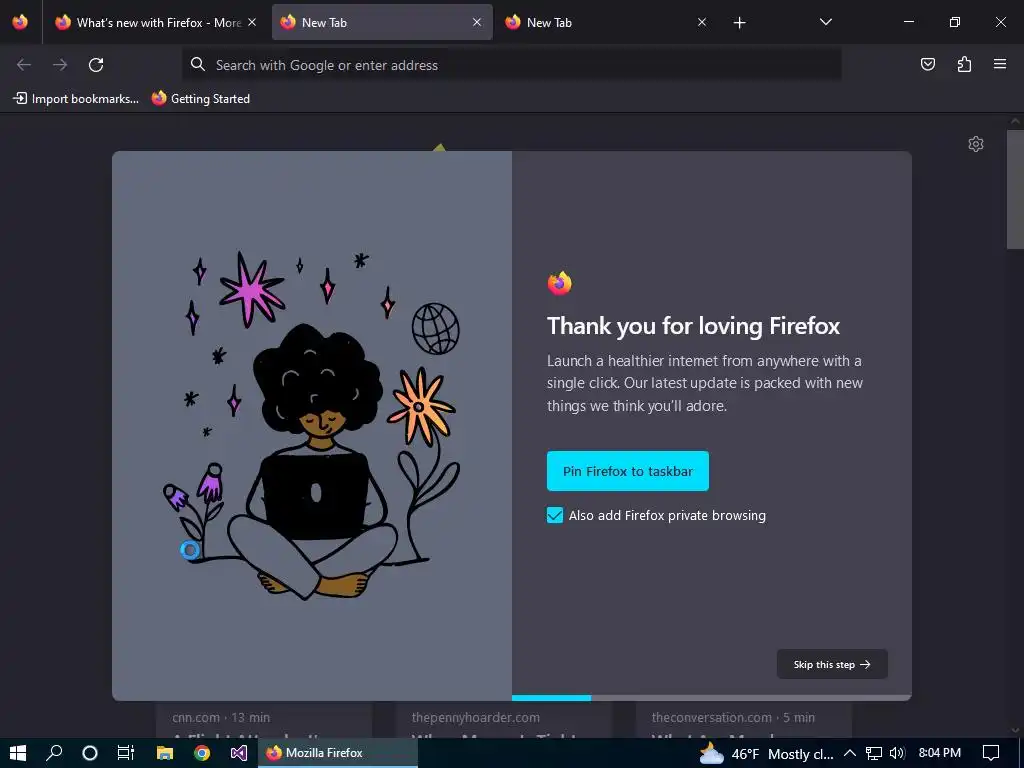Open the Getting Started bookmark

(x=201, y=99)
